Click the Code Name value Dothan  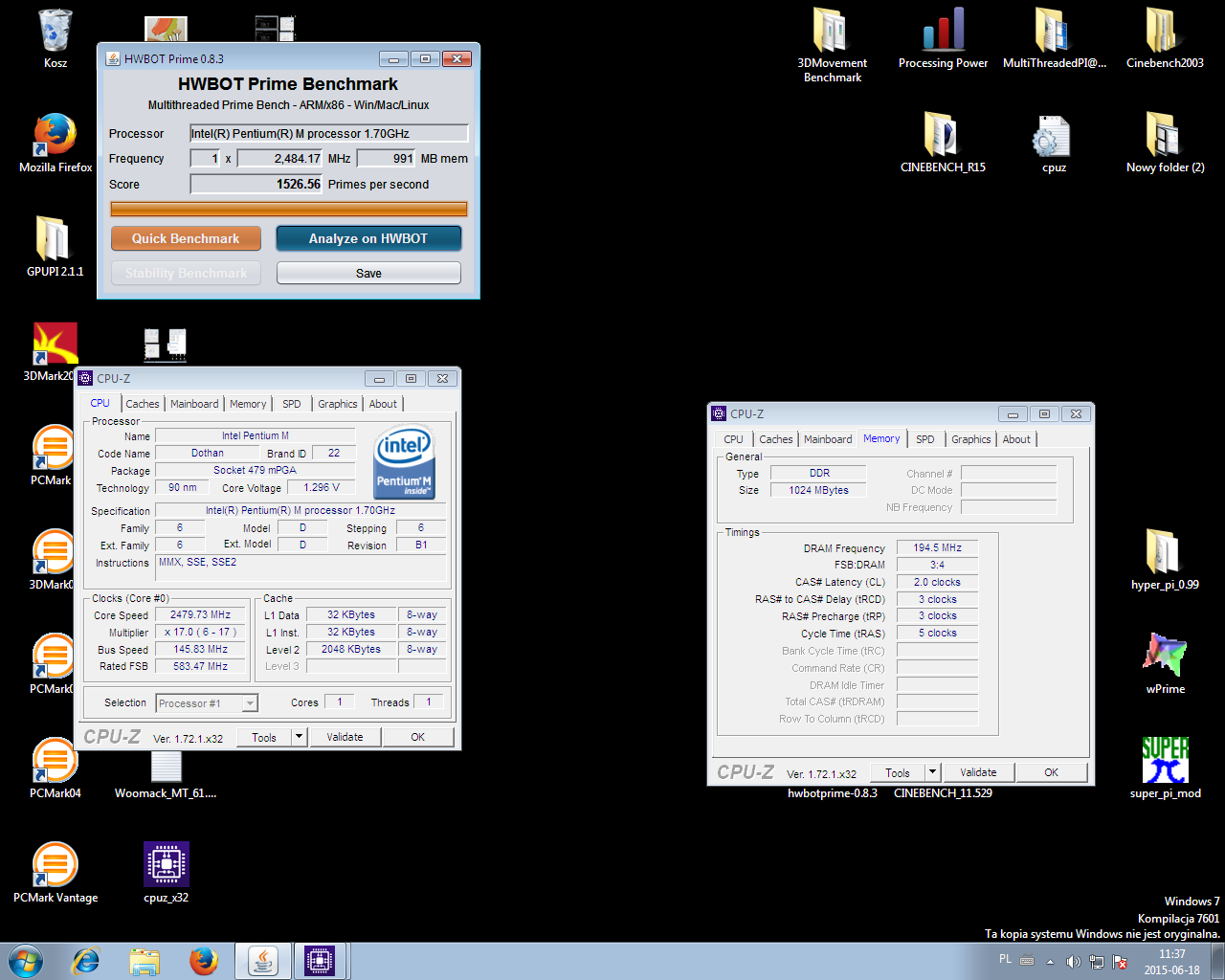[207, 454]
